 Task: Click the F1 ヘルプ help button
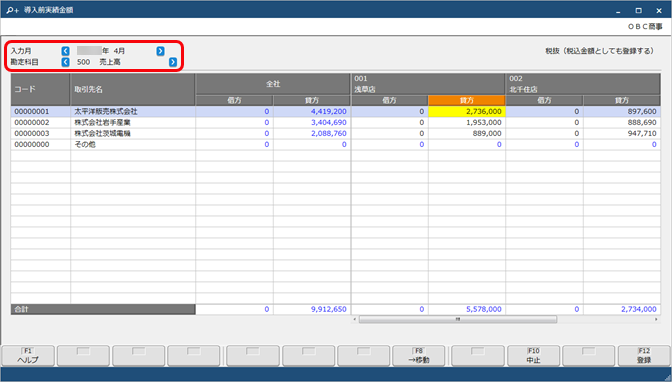tap(28, 356)
